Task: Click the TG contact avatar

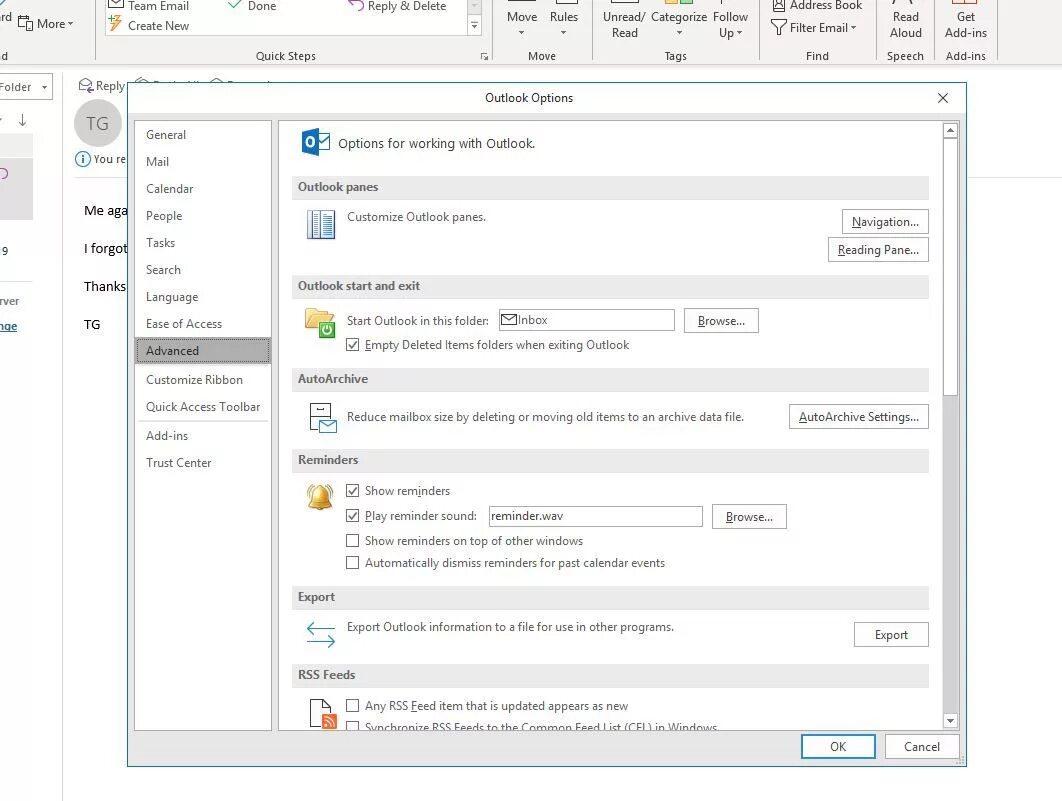Action: (x=98, y=123)
